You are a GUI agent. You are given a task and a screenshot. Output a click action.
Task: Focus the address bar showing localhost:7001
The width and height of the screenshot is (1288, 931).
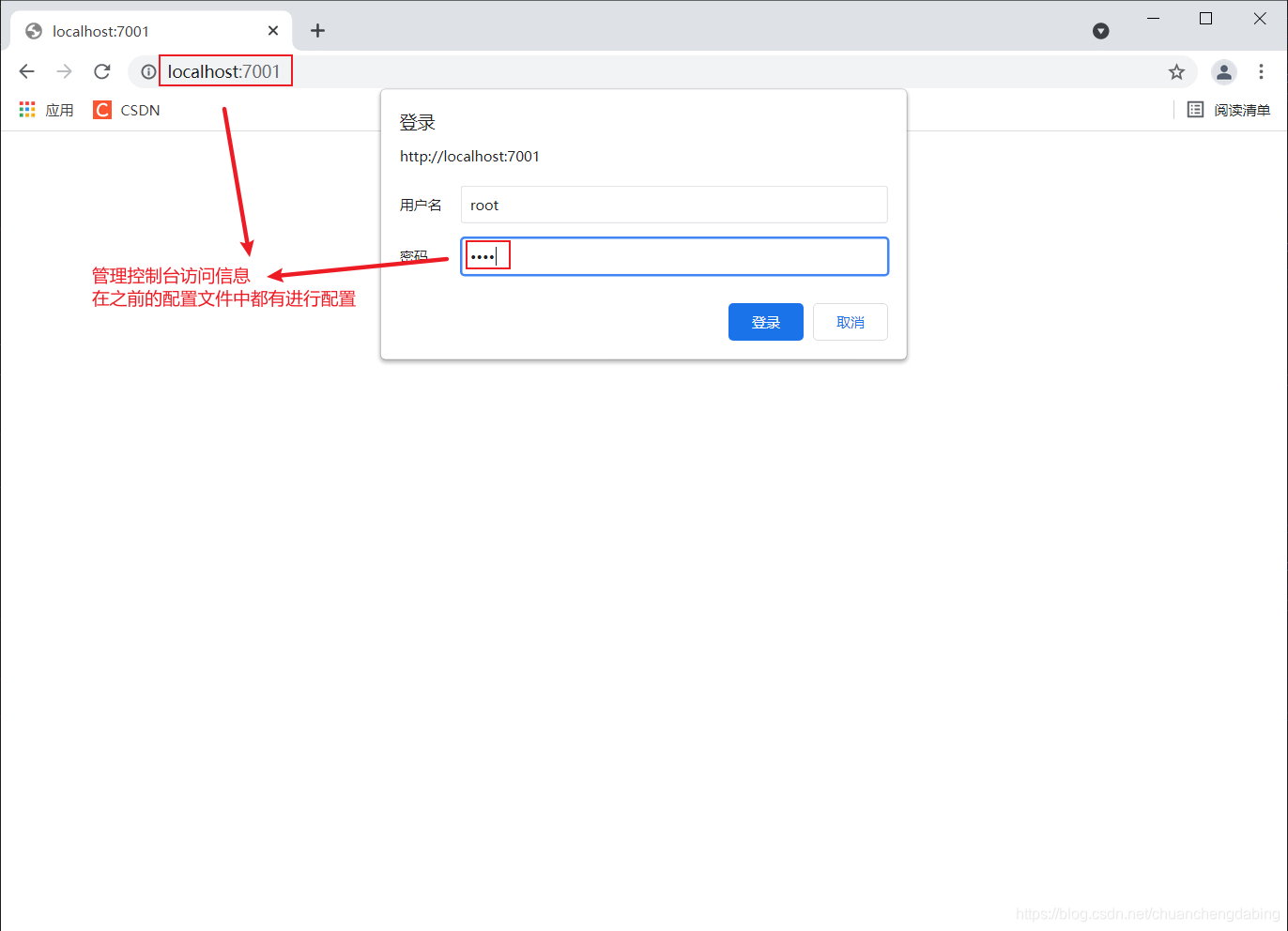coord(662,71)
